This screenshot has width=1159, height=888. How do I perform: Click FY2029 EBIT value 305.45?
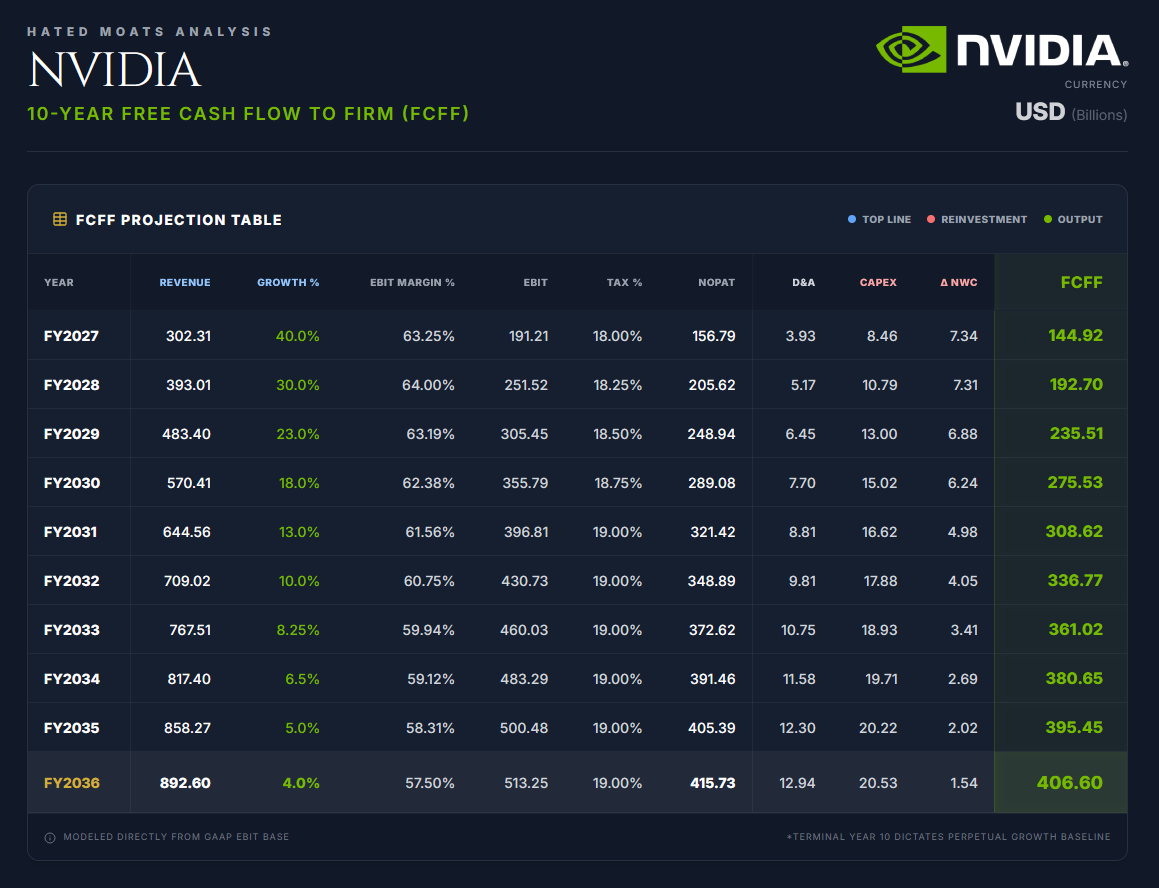524,434
